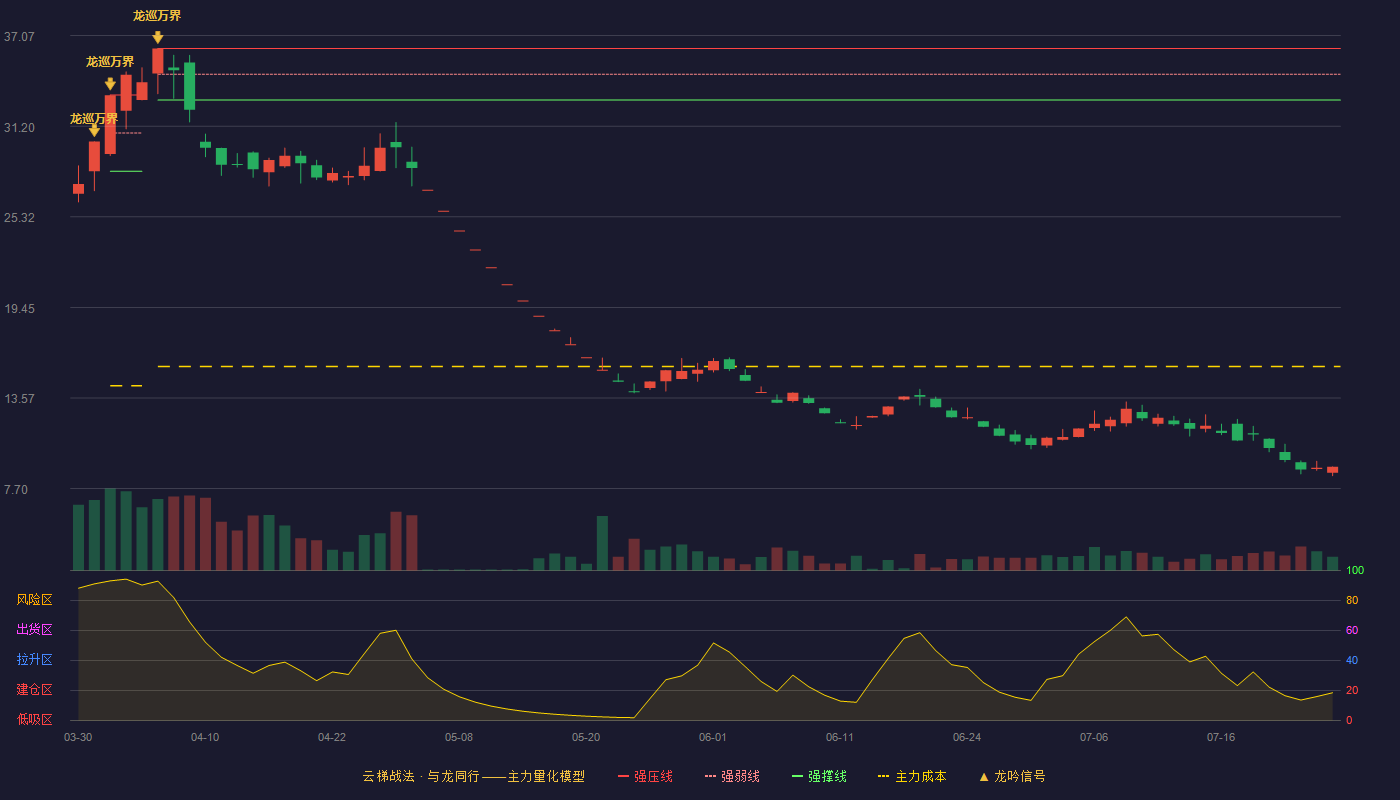Click the topmost 龙巡万界 arrow marker
1400x800 pixels.
tap(157, 38)
